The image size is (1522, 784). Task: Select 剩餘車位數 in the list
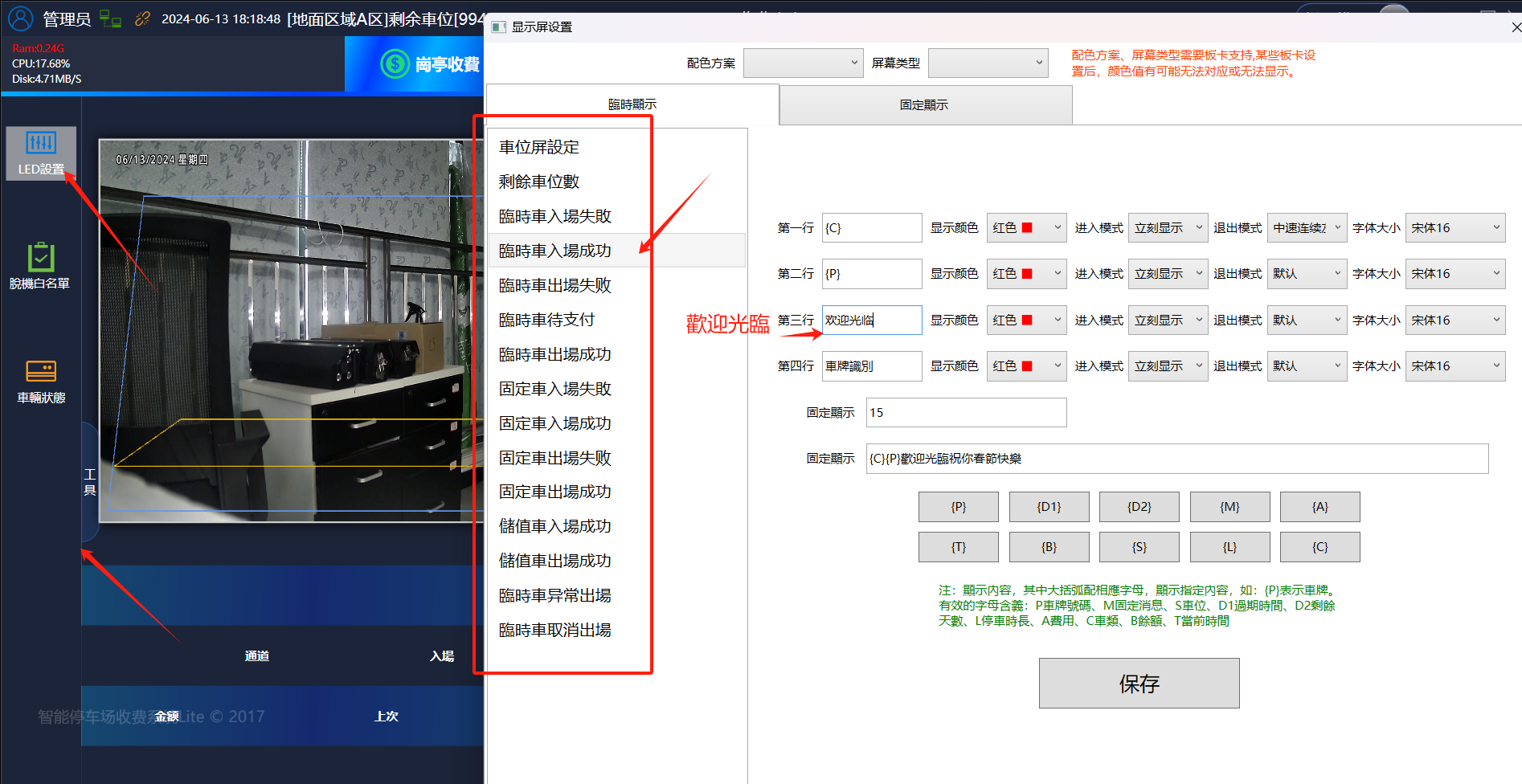click(617, 182)
